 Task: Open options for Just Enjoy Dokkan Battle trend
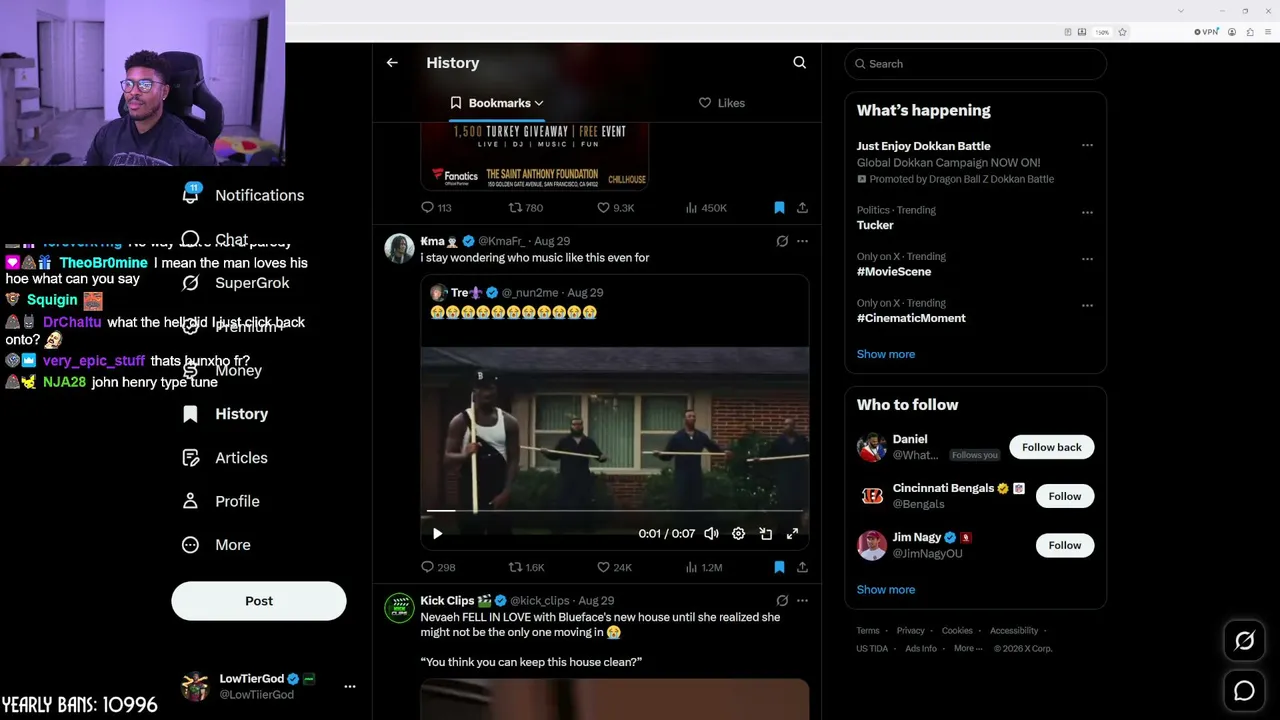(1087, 146)
